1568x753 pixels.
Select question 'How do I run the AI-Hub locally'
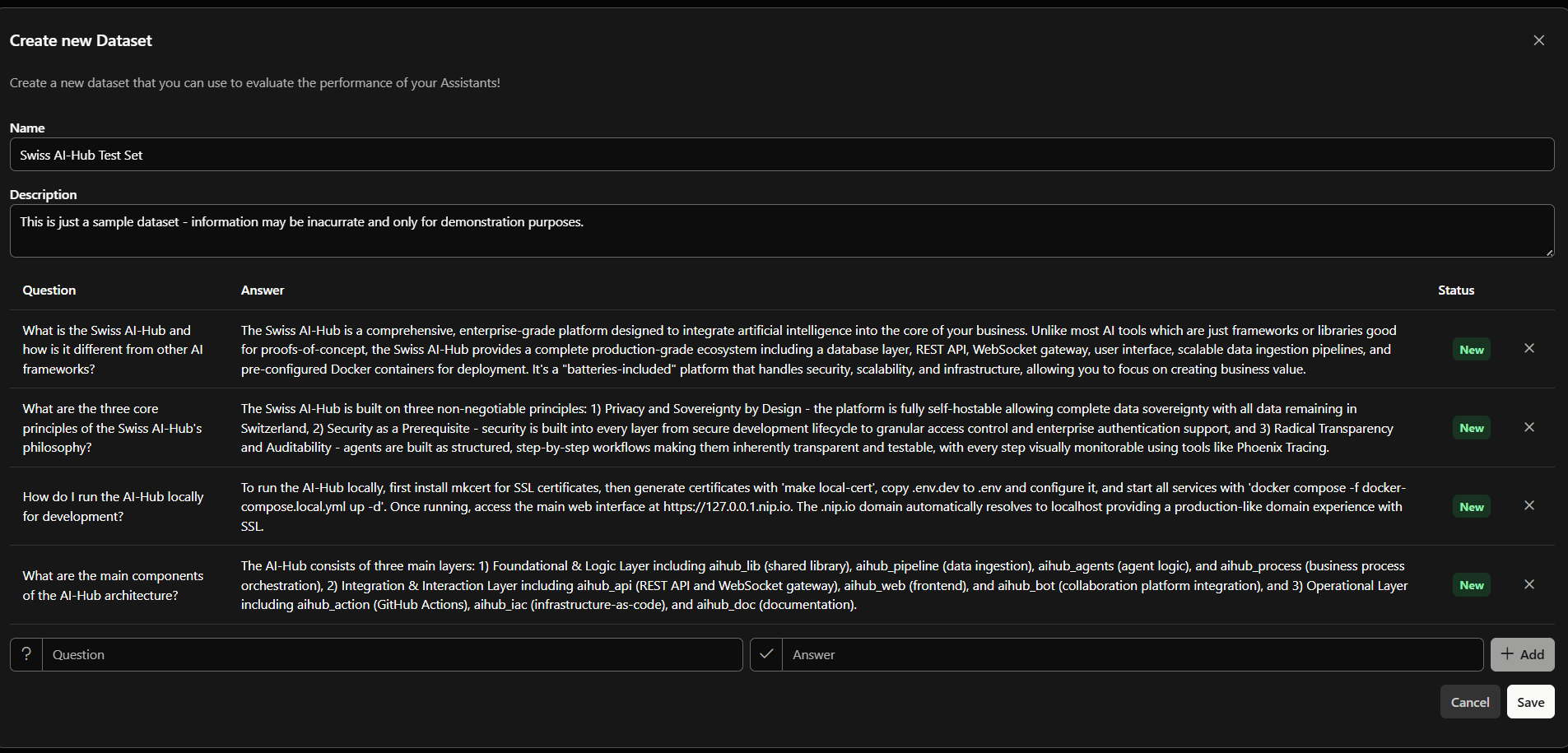click(x=113, y=506)
